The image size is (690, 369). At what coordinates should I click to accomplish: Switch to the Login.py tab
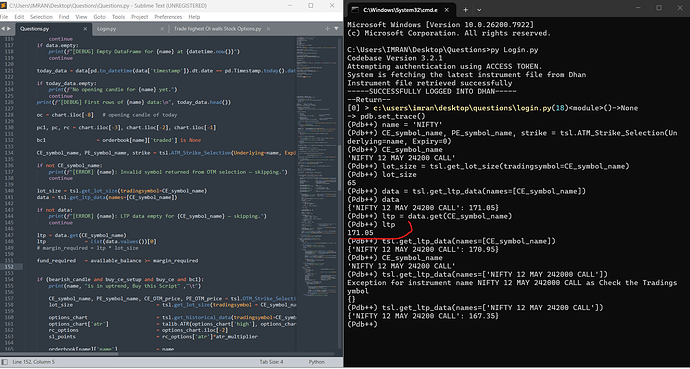coord(130,29)
